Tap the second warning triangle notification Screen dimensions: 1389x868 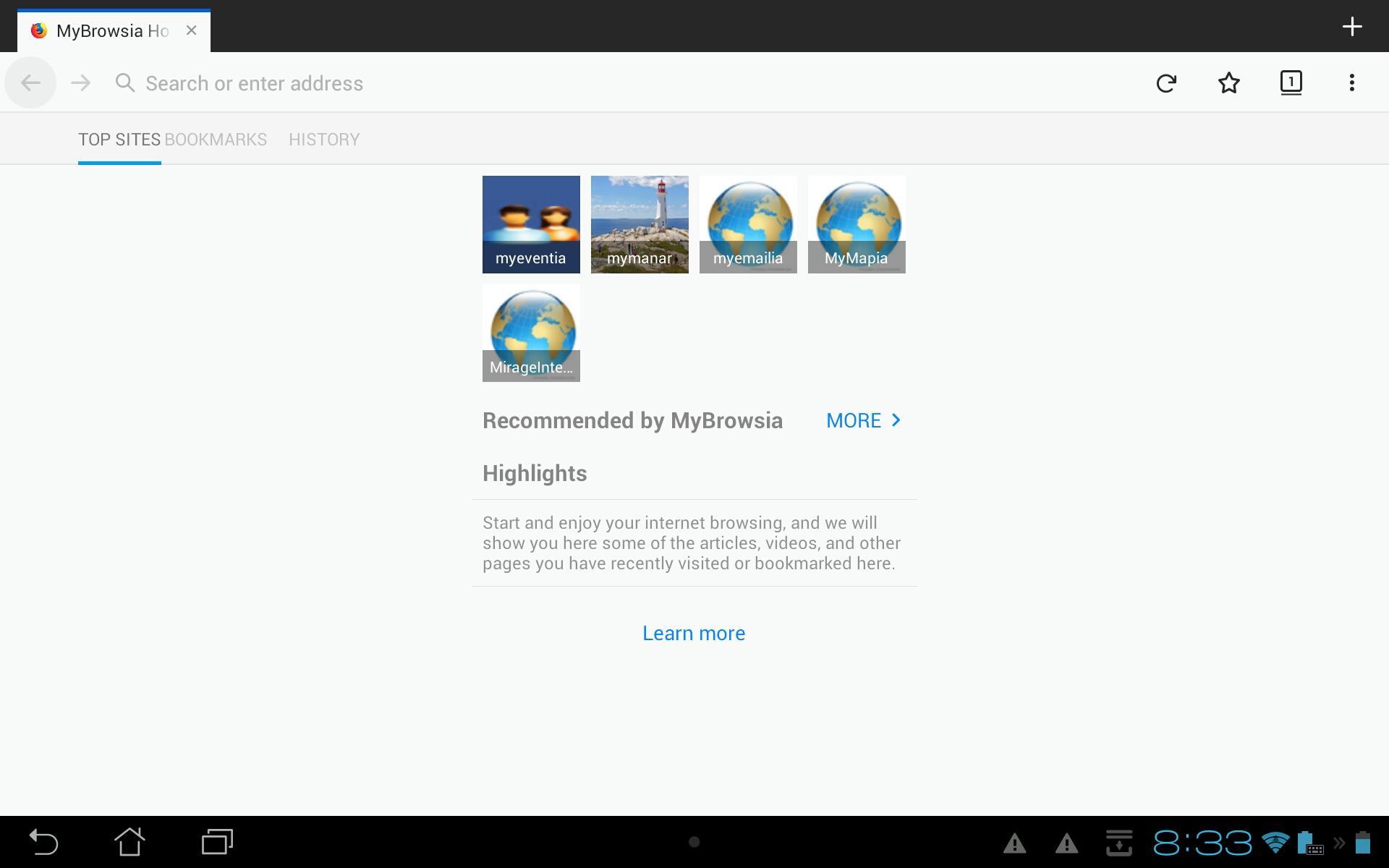click(1066, 843)
